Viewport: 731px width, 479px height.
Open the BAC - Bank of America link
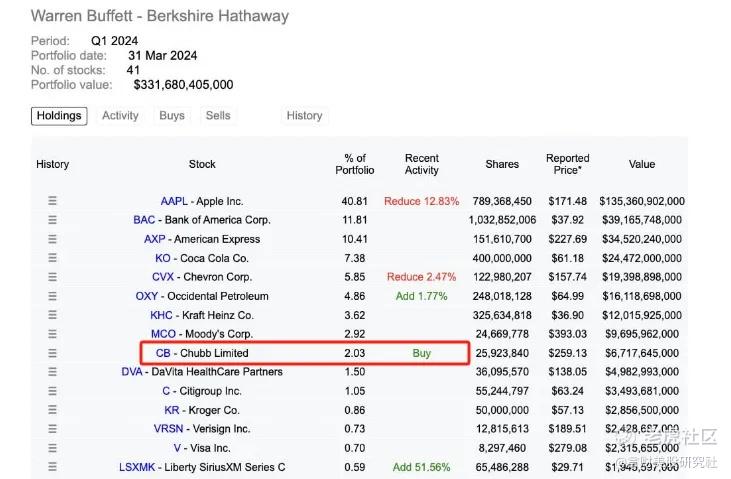[202, 220]
